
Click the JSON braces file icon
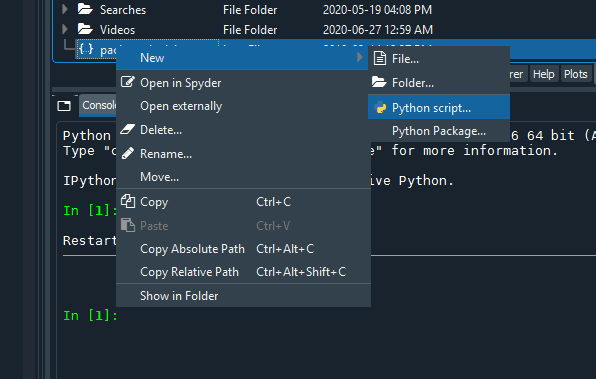86,49
